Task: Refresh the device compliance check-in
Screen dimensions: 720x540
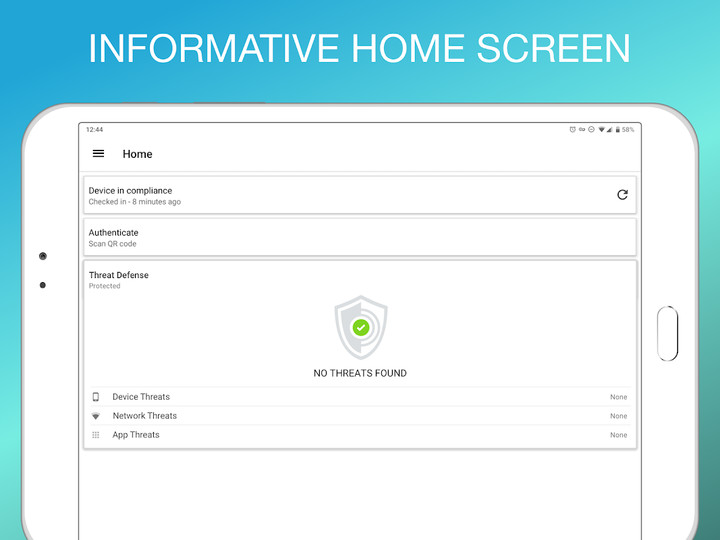Action: tap(622, 195)
